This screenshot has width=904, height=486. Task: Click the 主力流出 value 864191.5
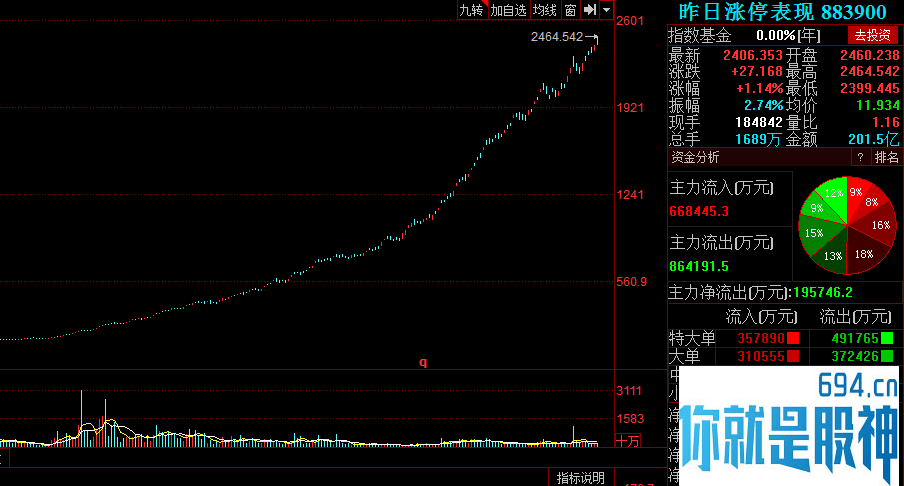pyautogui.click(x=699, y=266)
